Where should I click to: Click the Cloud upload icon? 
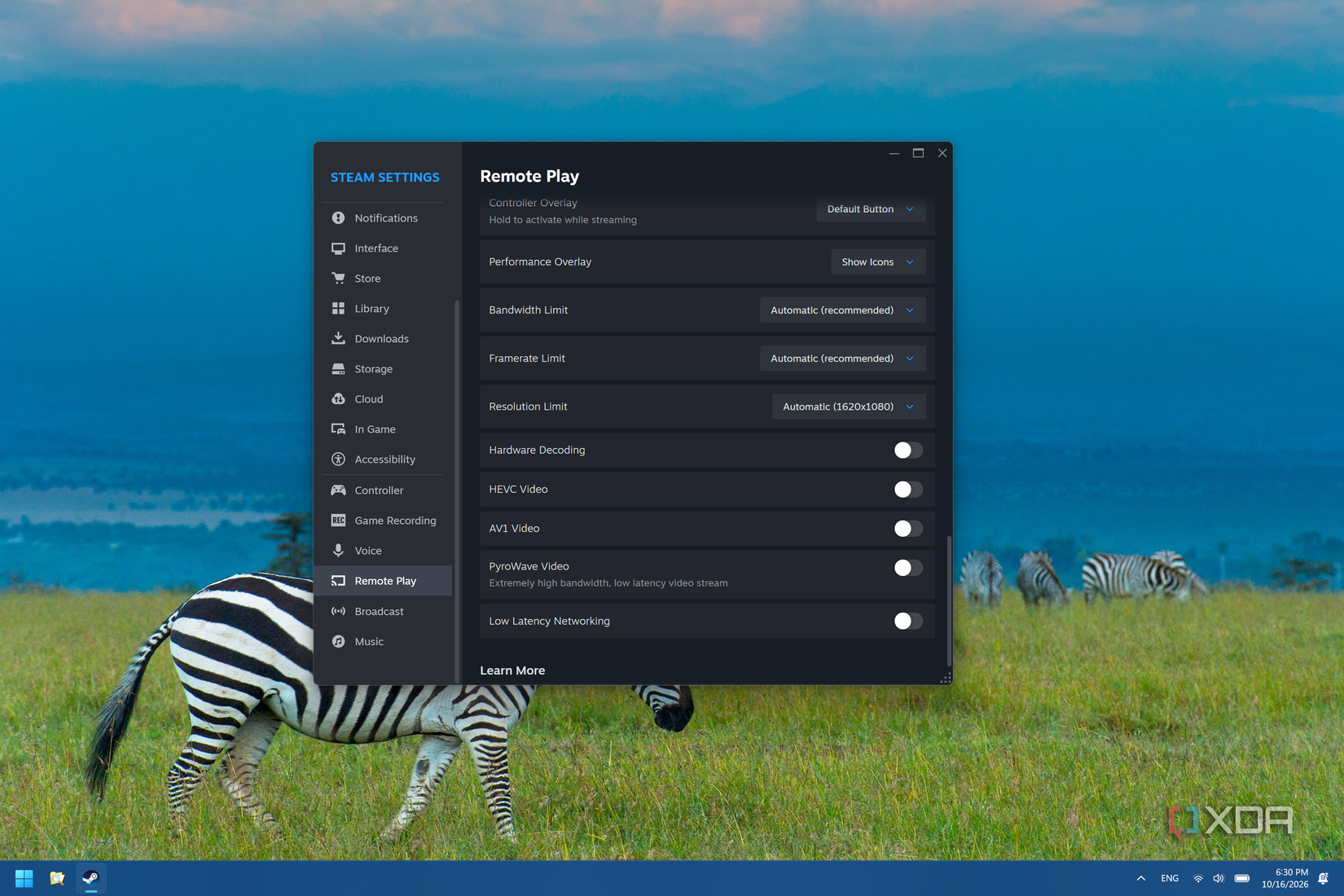click(x=338, y=399)
